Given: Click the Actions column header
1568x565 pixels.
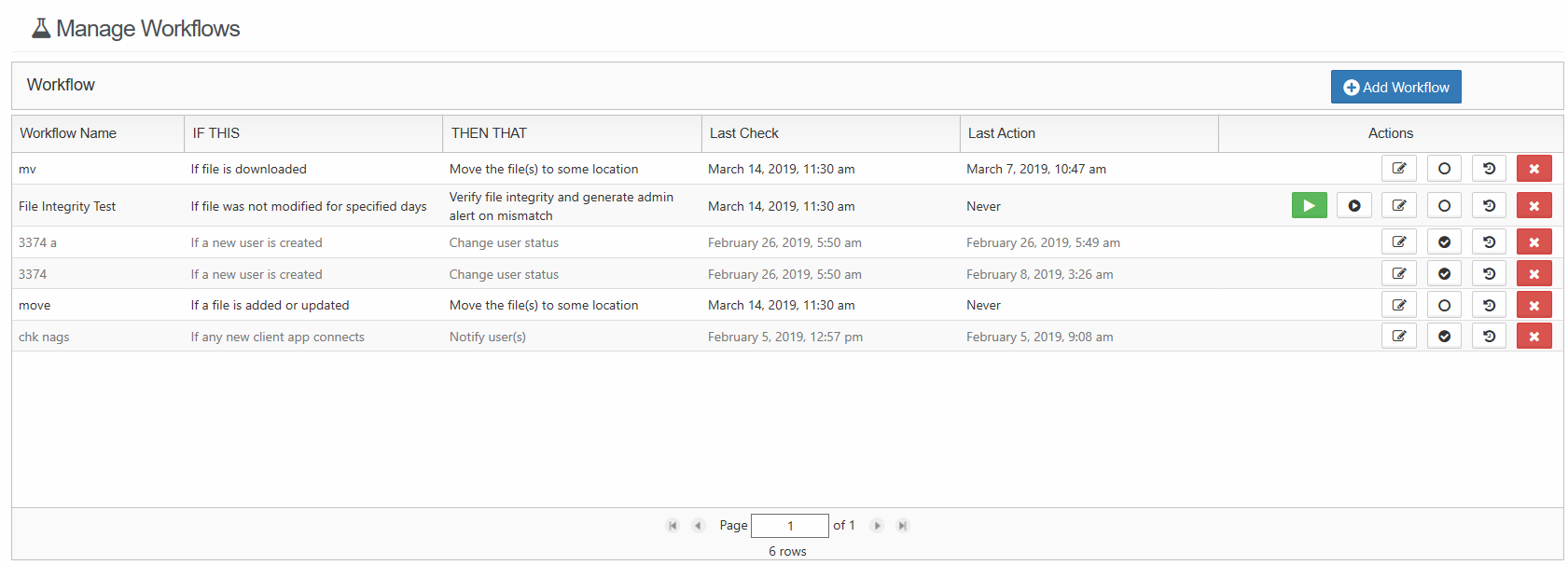Looking at the screenshot, I should point(1391,133).
